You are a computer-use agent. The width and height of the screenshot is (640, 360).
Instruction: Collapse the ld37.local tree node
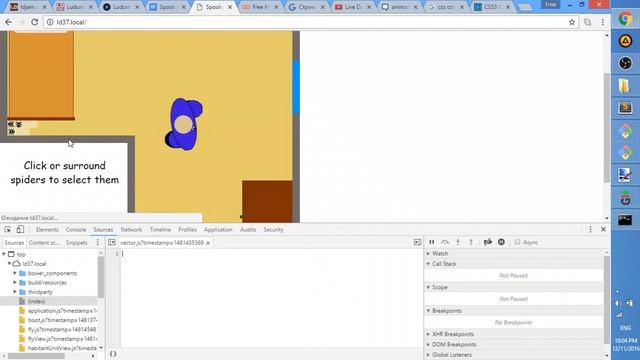(10, 264)
